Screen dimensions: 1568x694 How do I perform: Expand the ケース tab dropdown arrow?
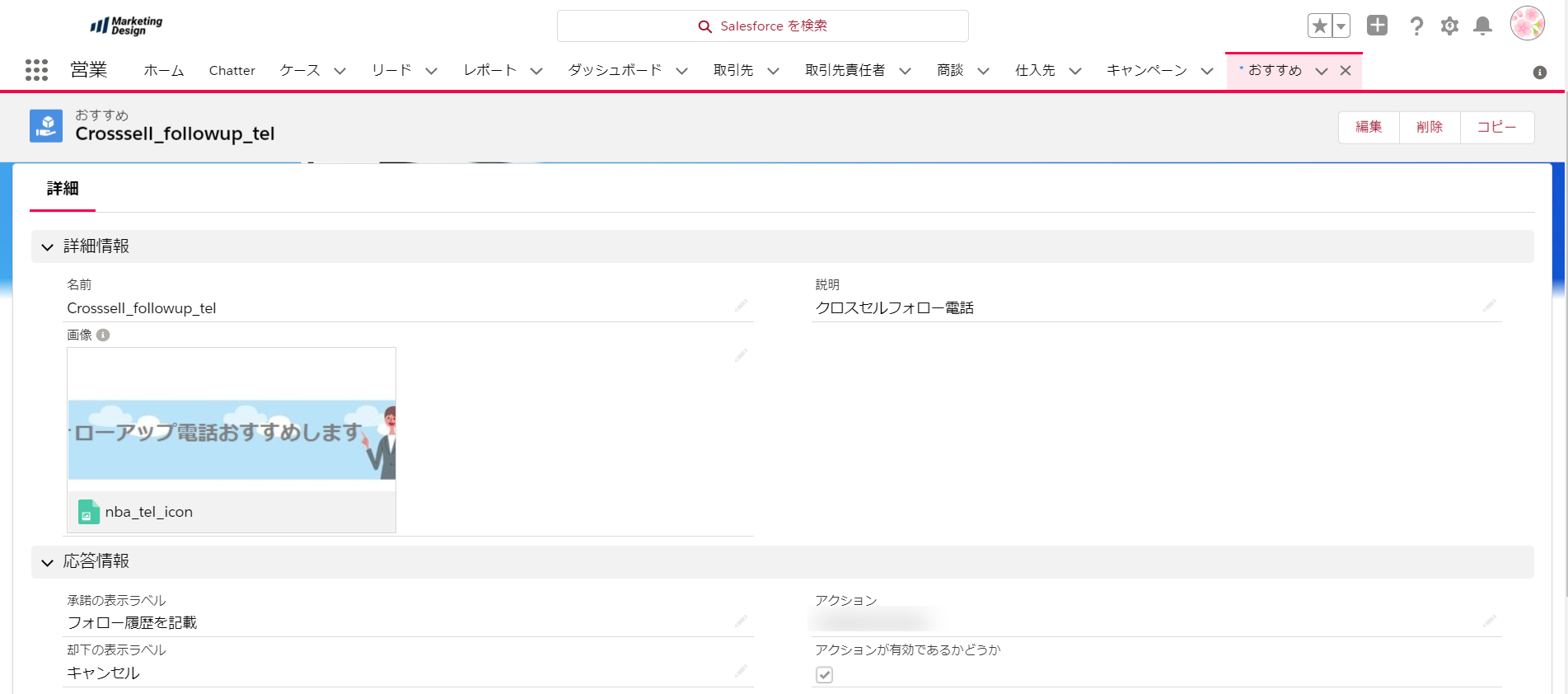[339, 71]
